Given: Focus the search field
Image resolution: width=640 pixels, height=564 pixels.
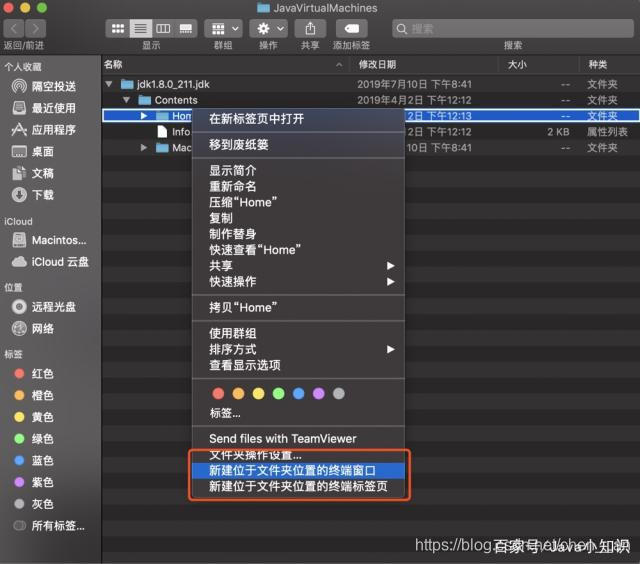Looking at the screenshot, I should click(513, 29).
